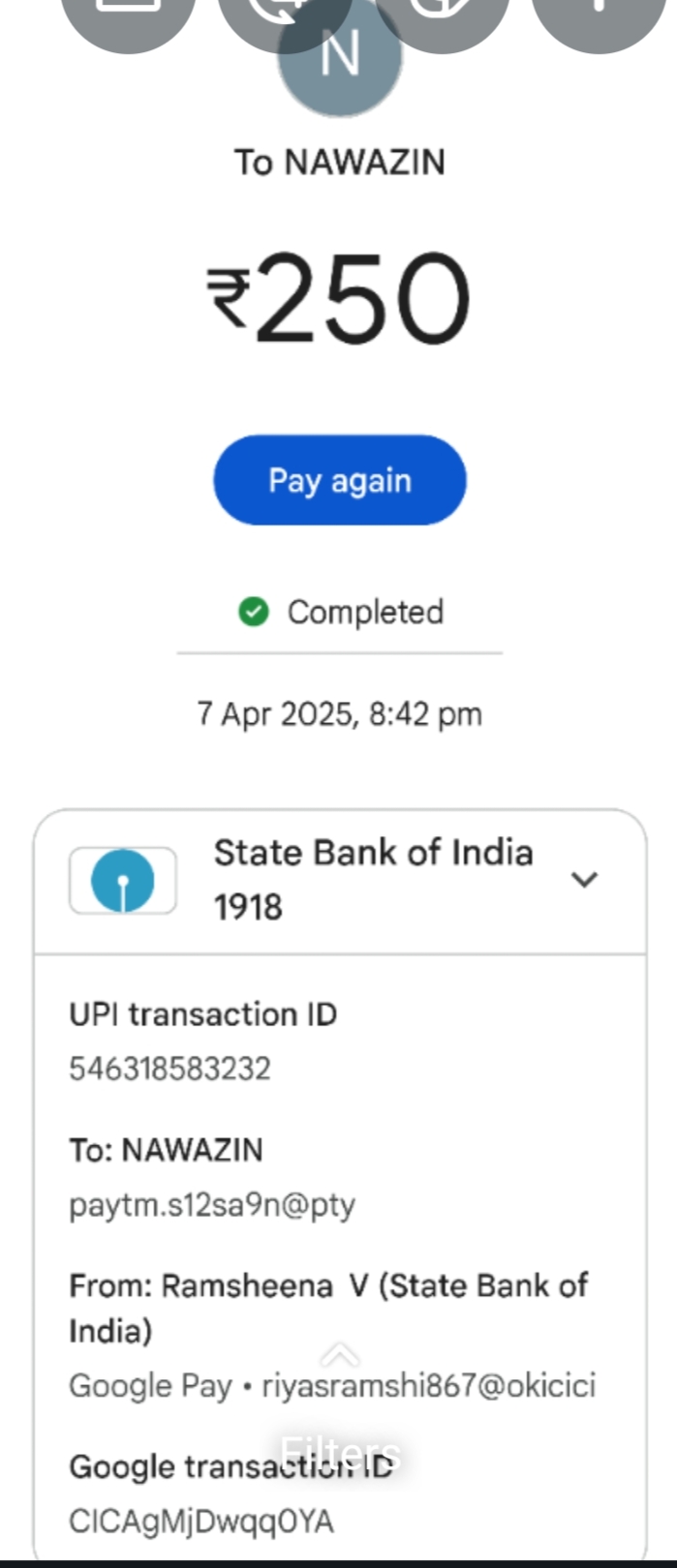Select the State Bank of India 1918 account text
Viewport: 677px width, 1568px height.
(373, 879)
